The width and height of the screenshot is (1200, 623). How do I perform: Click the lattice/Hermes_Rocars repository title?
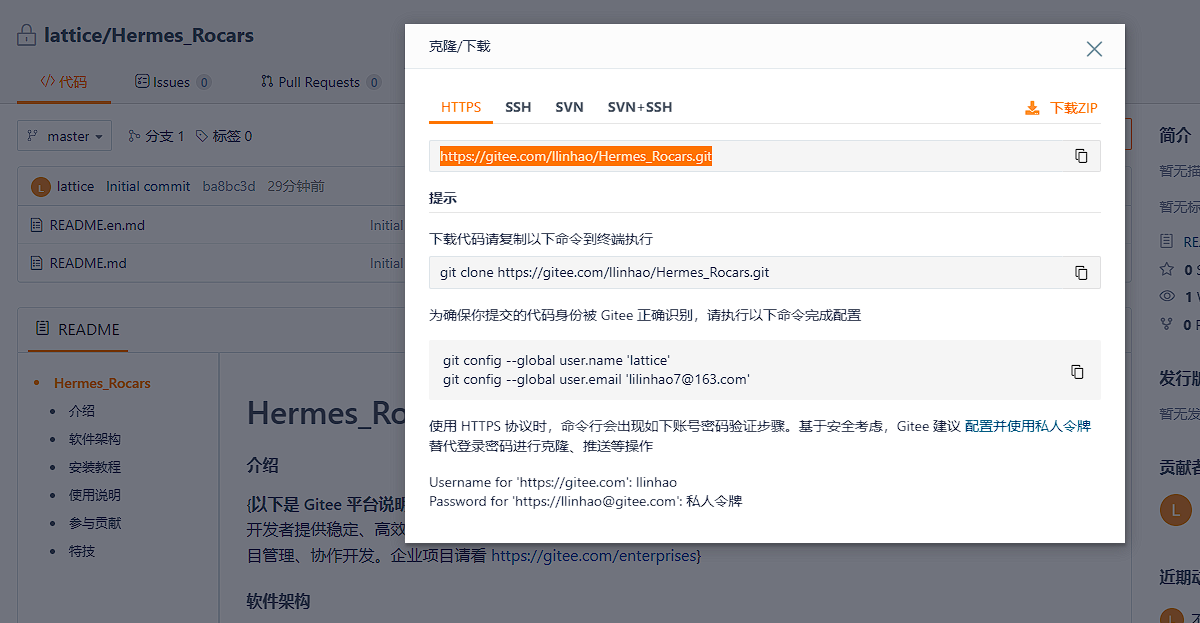pos(149,35)
